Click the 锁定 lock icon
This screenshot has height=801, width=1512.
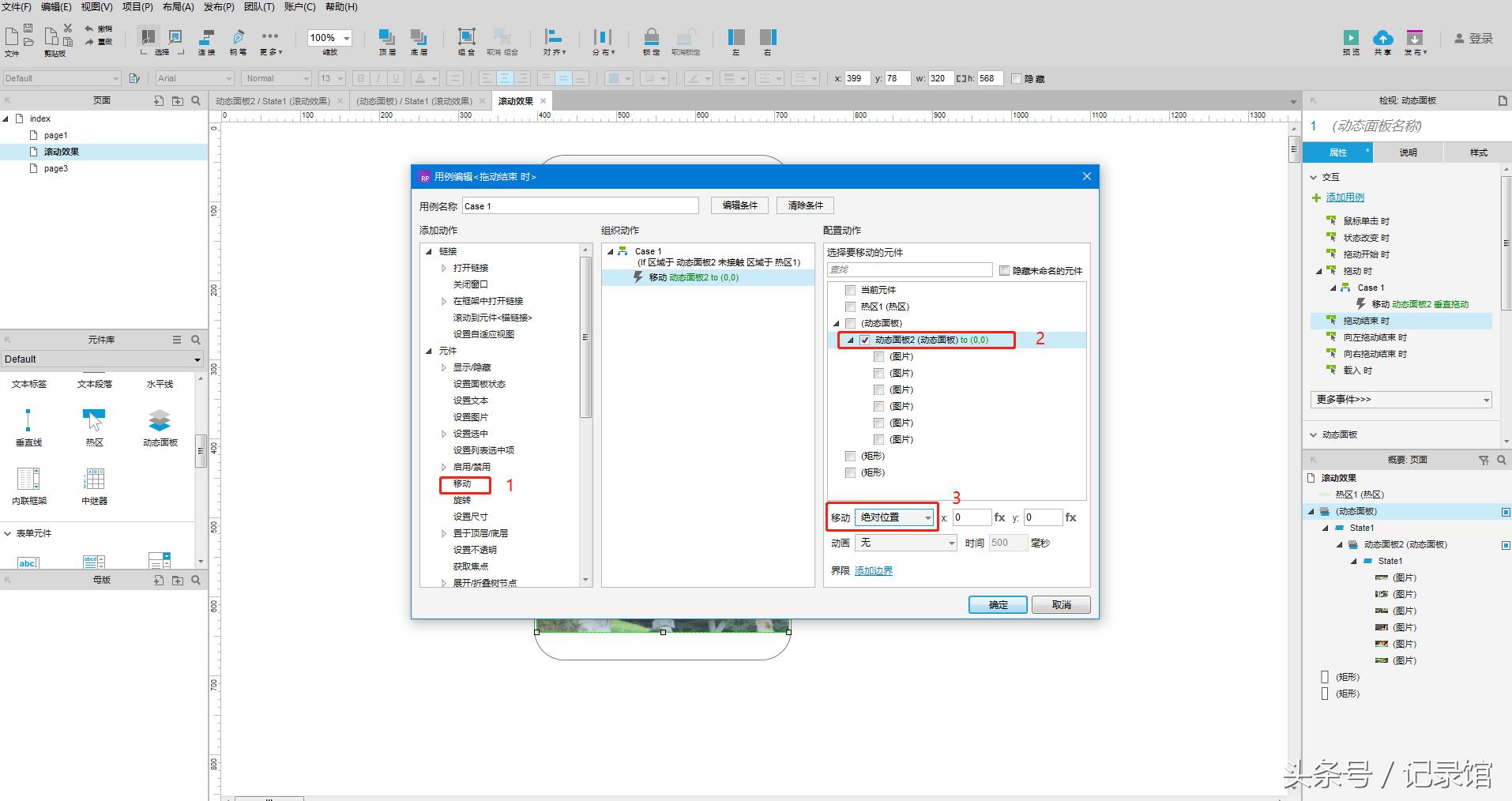(x=651, y=37)
